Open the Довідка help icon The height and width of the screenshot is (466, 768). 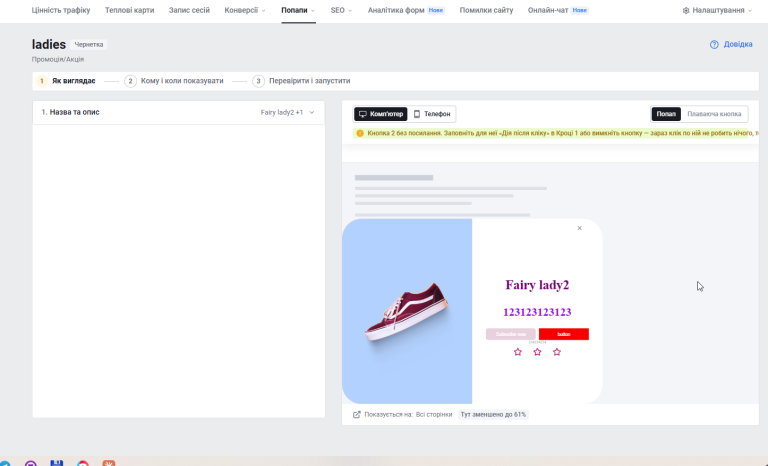(714, 45)
